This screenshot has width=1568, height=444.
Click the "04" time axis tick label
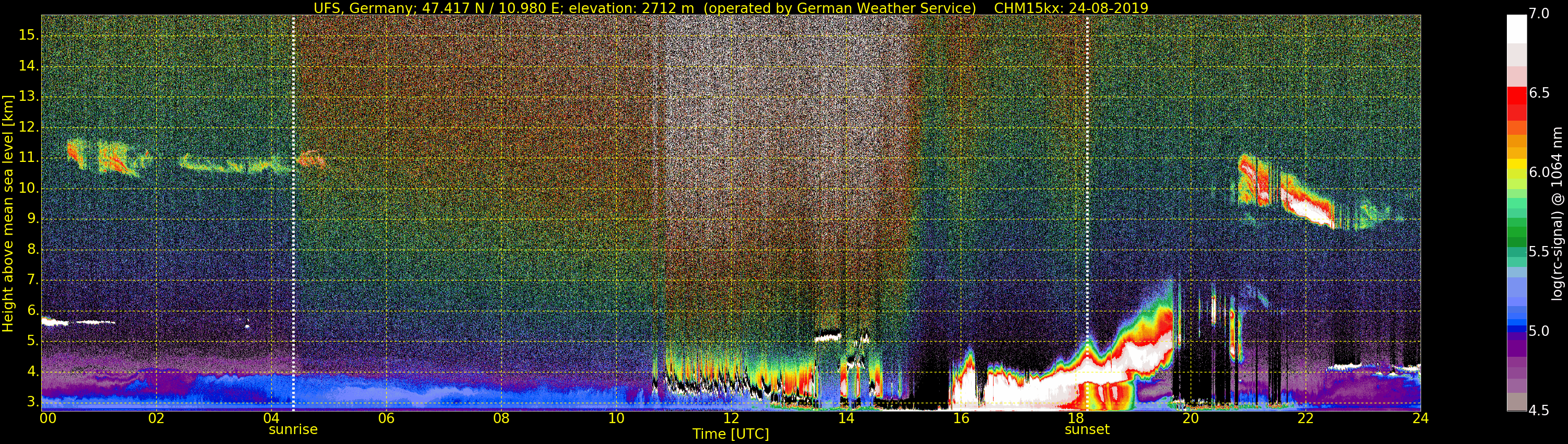271,418
